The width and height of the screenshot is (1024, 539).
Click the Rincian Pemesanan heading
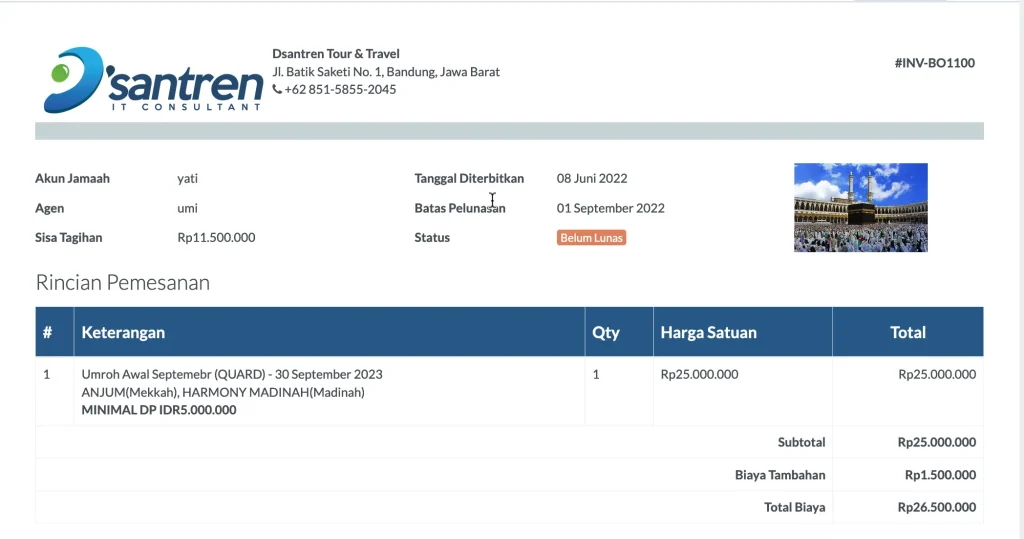pyautogui.click(x=123, y=283)
